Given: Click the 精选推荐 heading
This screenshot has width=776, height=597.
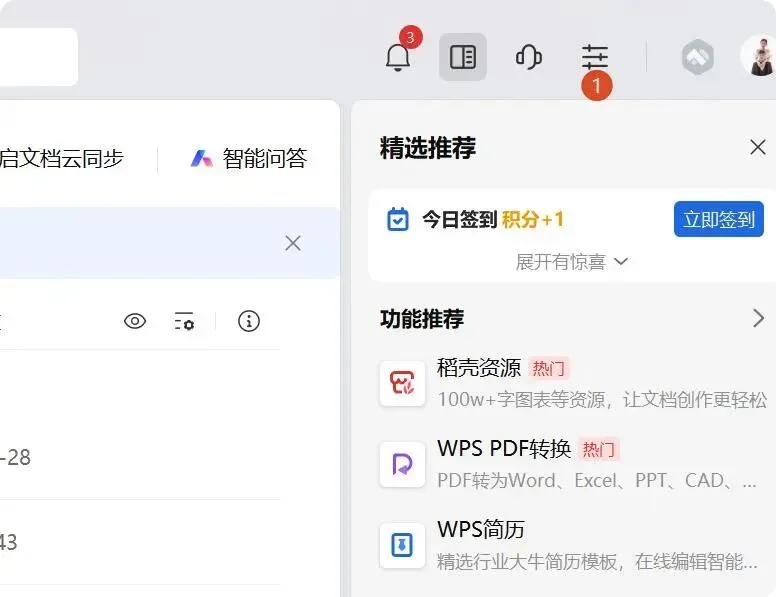Looking at the screenshot, I should 428,148.
